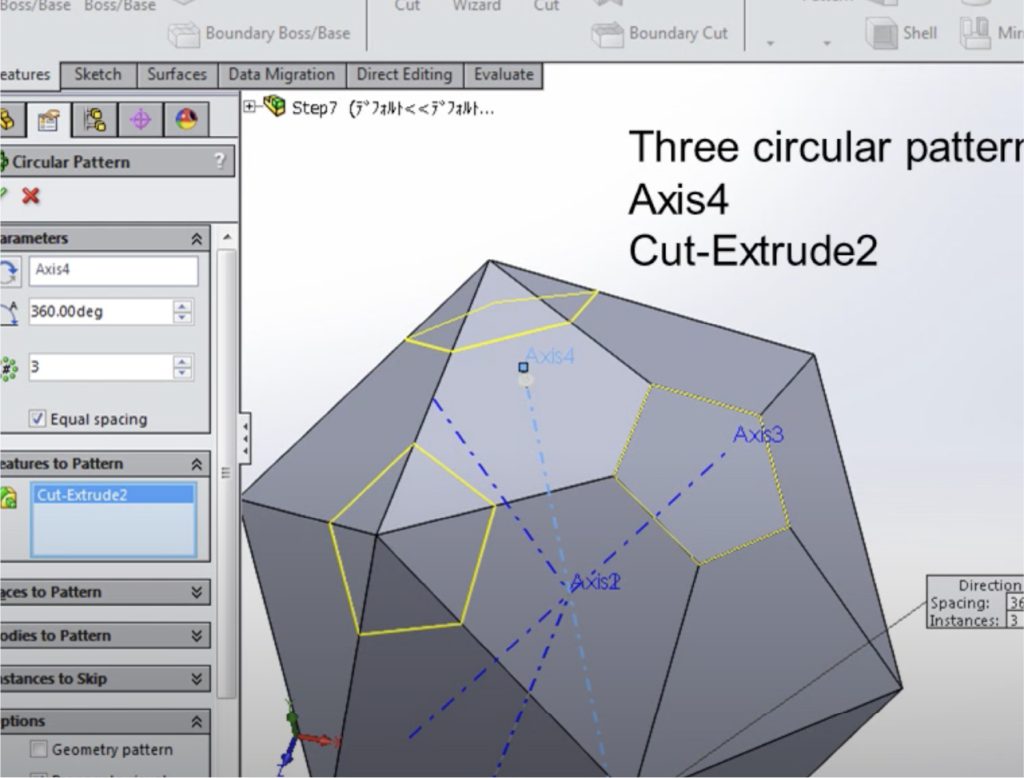Click the Step7 part icon in tree
The width and height of the screenshot is (1024, 778).
[274, 106]
